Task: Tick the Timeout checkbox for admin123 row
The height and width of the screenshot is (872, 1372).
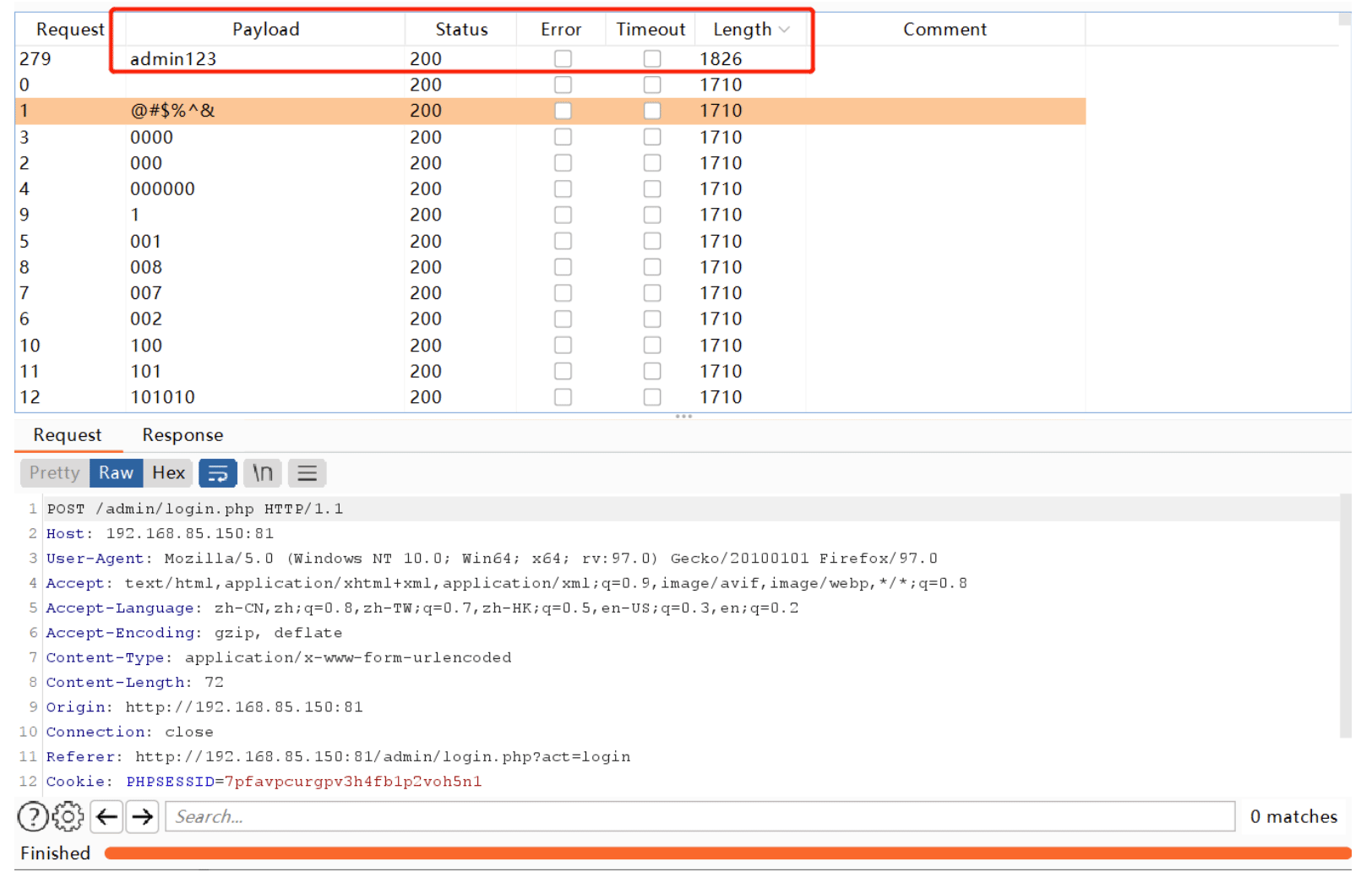Action: pos(652,58)
